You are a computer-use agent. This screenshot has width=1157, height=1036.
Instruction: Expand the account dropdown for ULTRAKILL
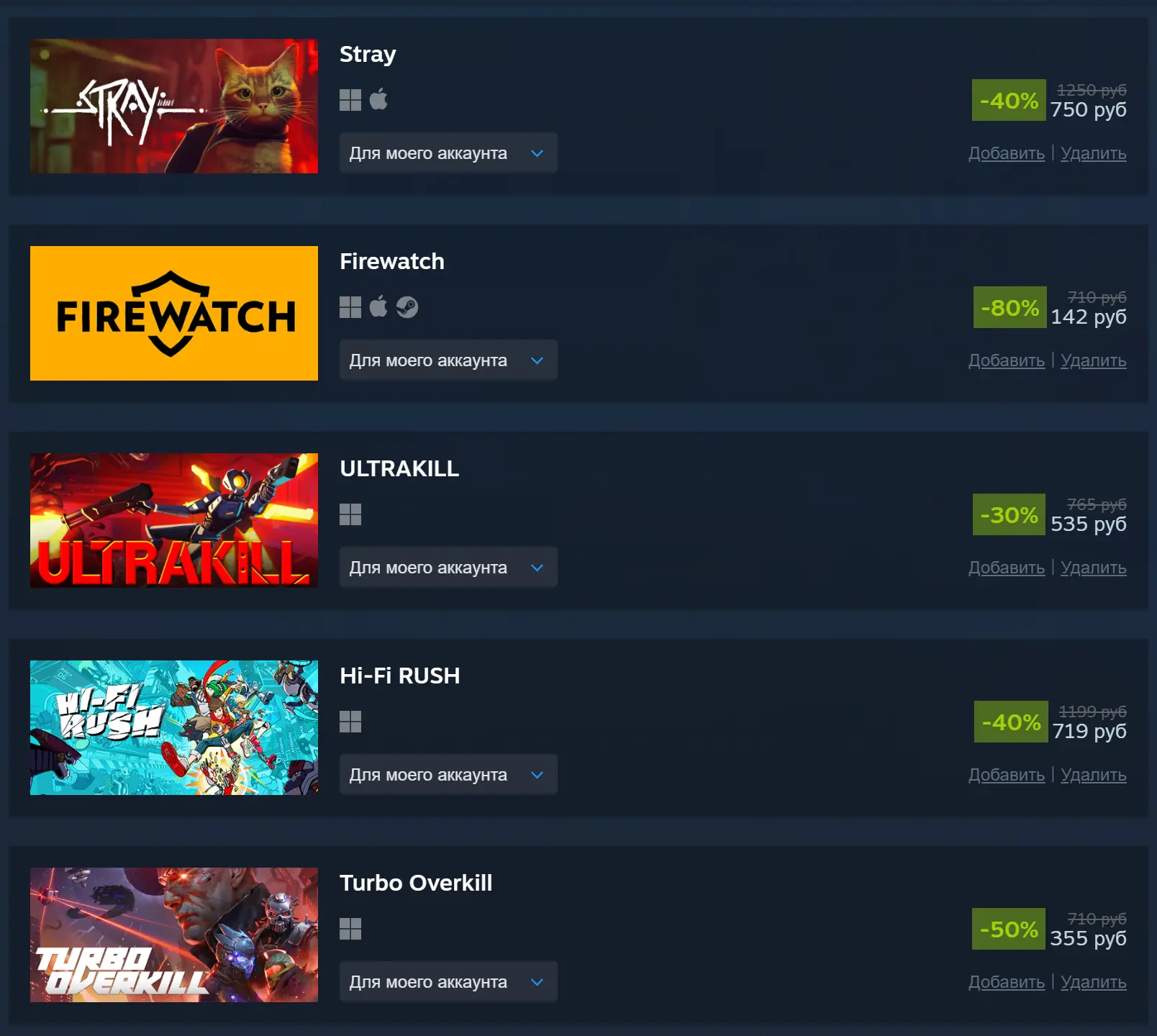click(x=448, y=568)
